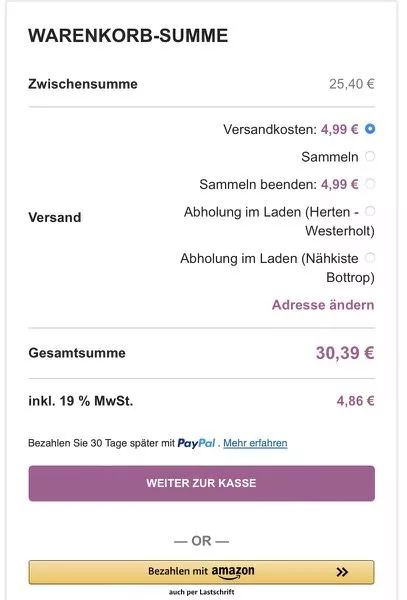Click the auch per Lastschrift text

pyautogui.click(x=202, y=592)
